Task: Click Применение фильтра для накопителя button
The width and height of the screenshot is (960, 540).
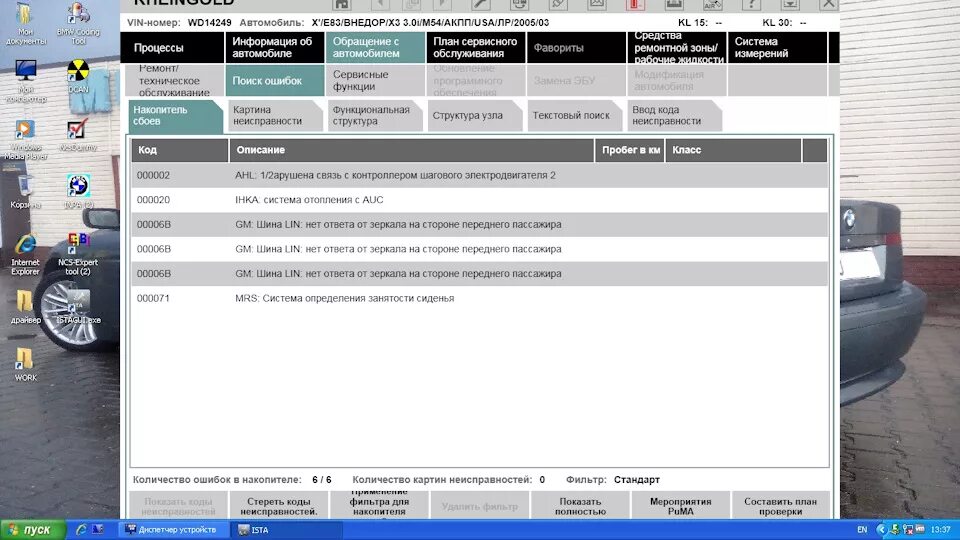Action: coord(379,506)
